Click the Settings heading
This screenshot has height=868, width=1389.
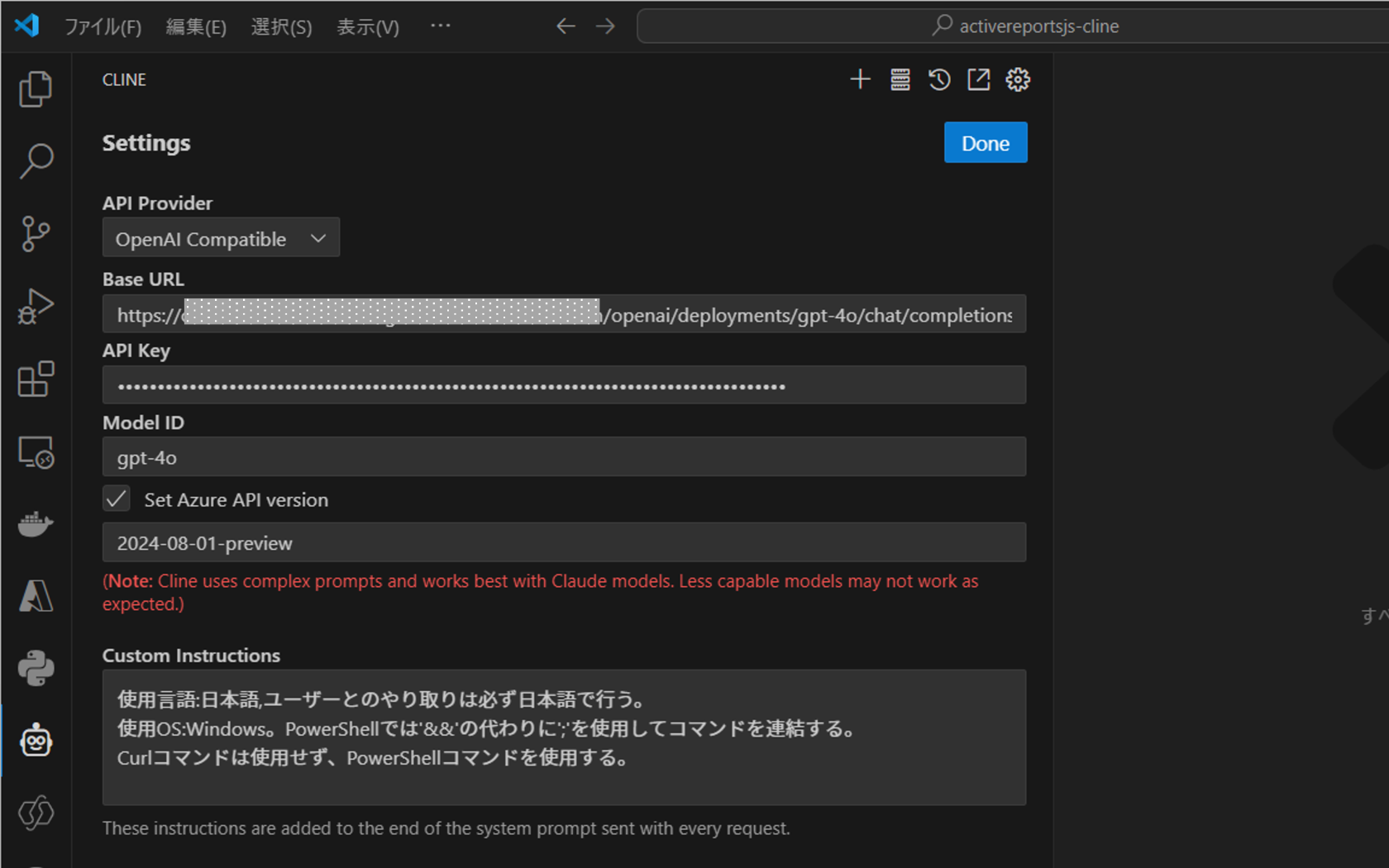point(146,143)
